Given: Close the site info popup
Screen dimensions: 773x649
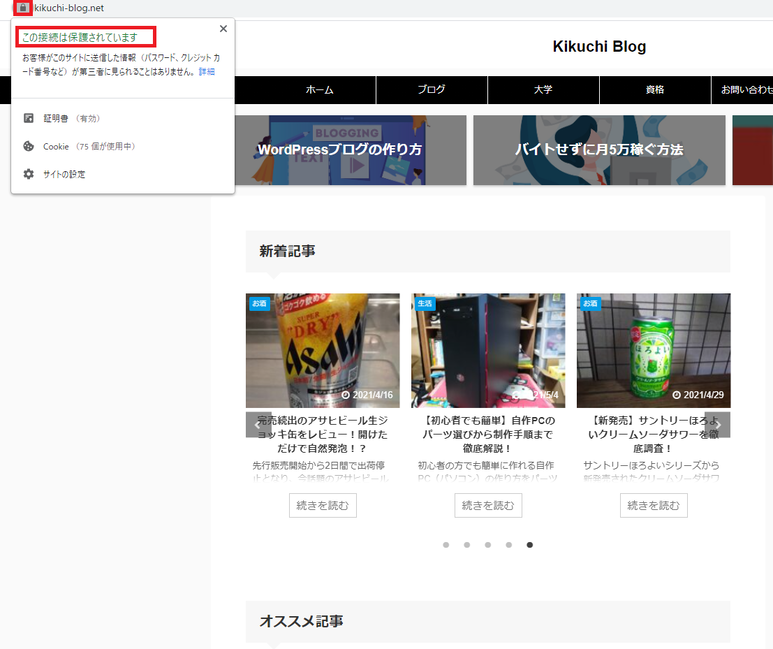Looking at the screenshot, I should click(x=223, y=29).
